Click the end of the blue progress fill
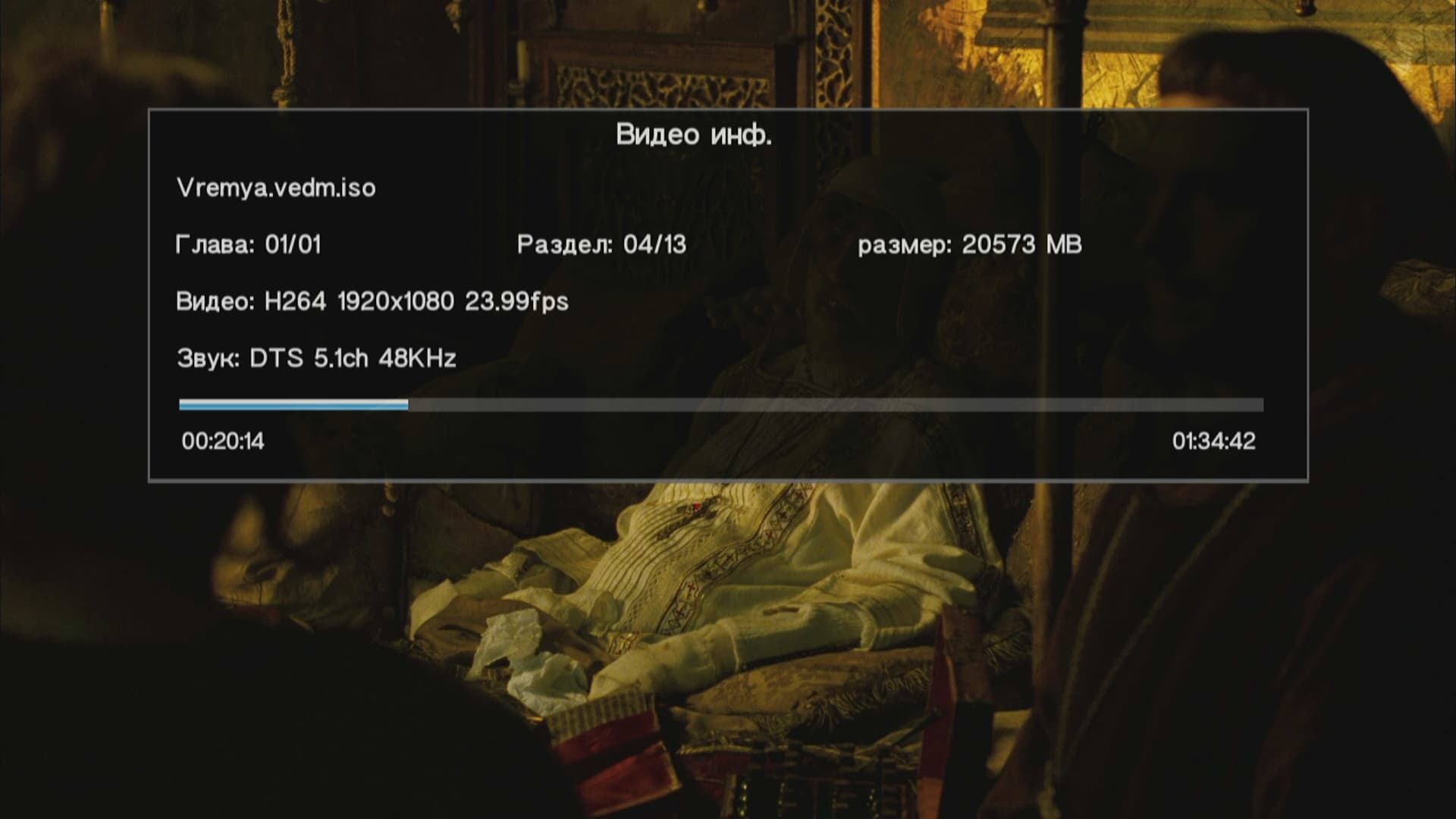This screenshot has height=819, width=1456. (x=406, y=405)
